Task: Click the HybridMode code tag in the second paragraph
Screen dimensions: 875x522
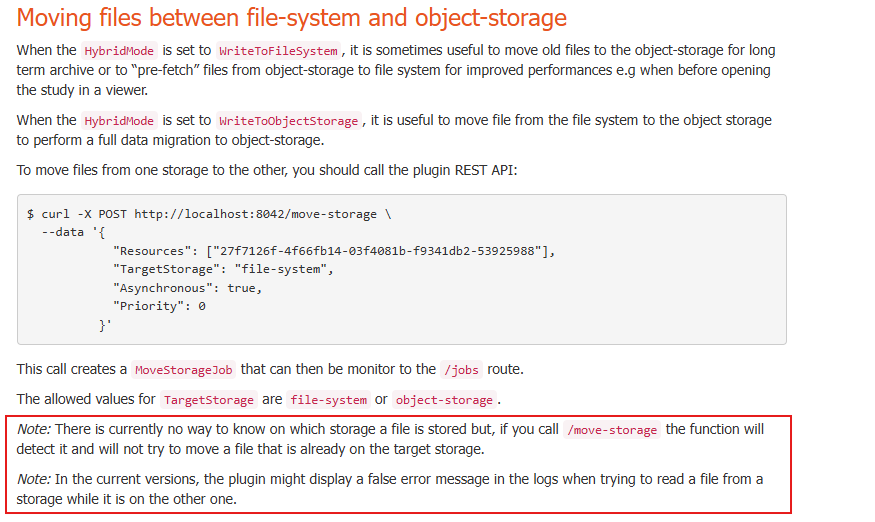Action: point(119,121)
